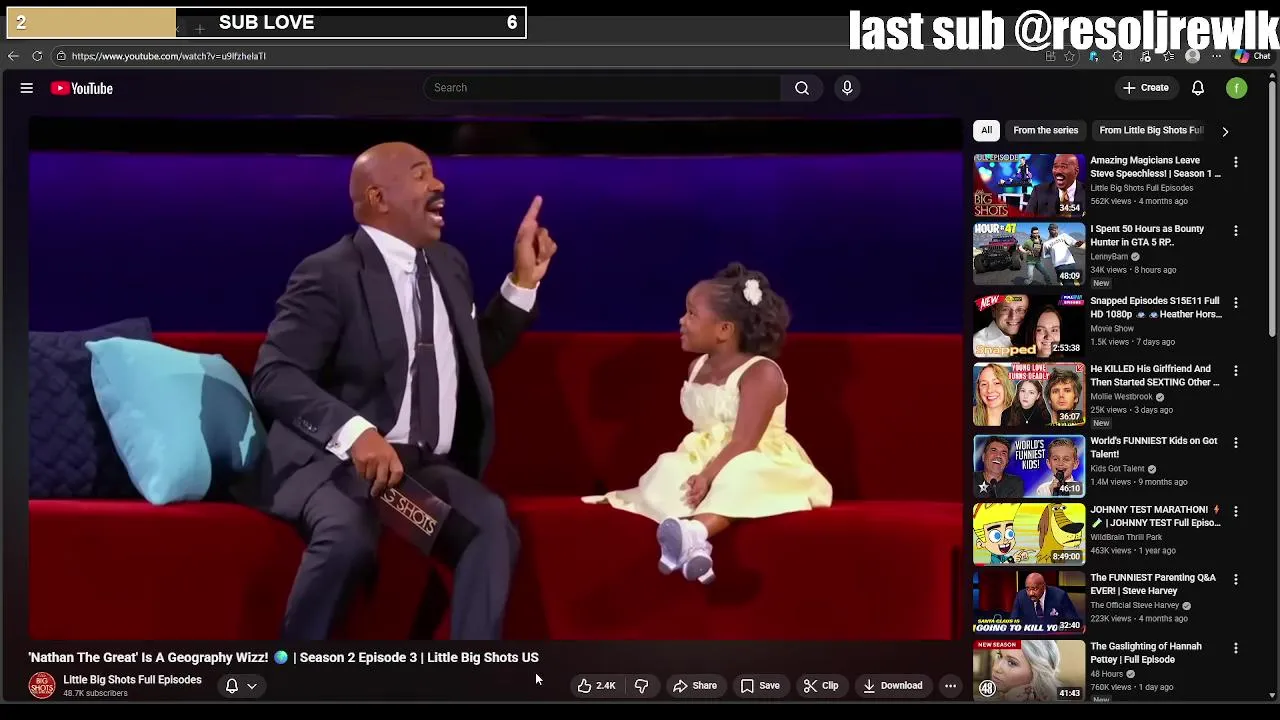
Task: Select the From the series chip
Action: (x=1046, y=130)
